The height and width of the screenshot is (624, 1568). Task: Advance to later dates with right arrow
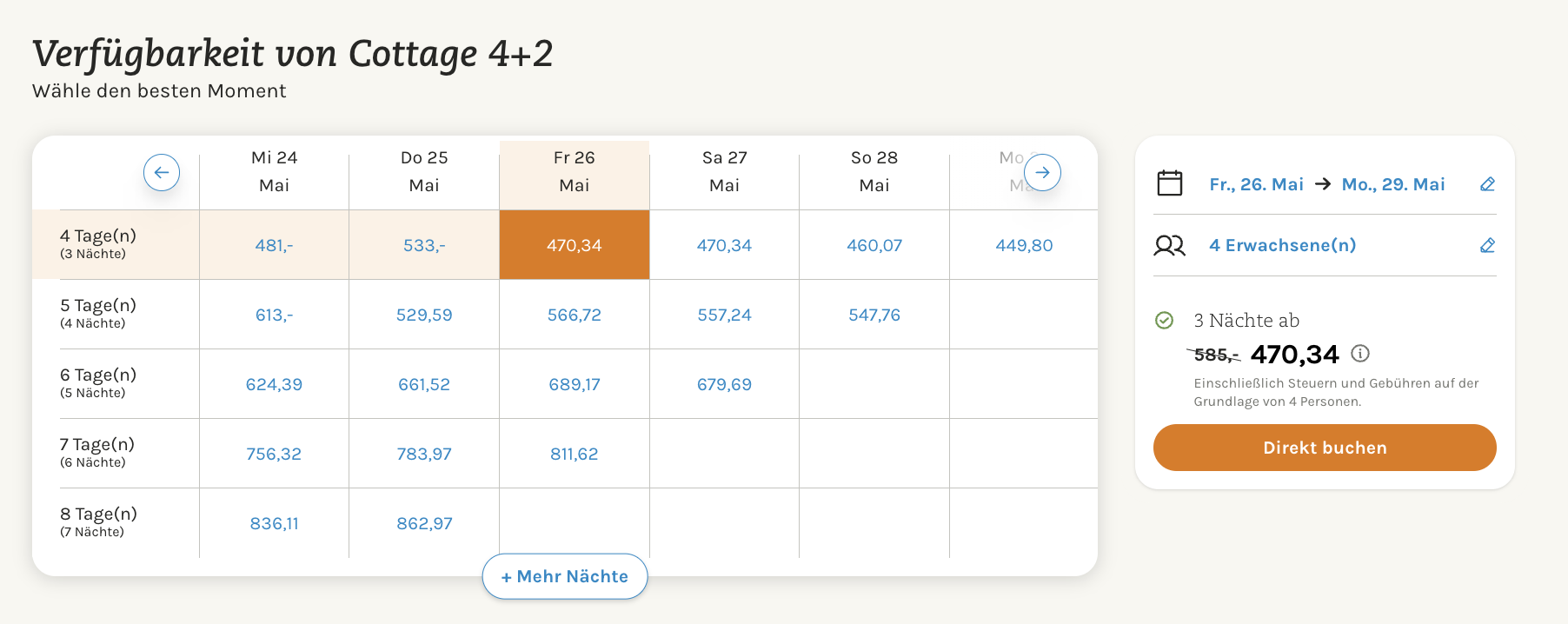tap(1042, 172)
